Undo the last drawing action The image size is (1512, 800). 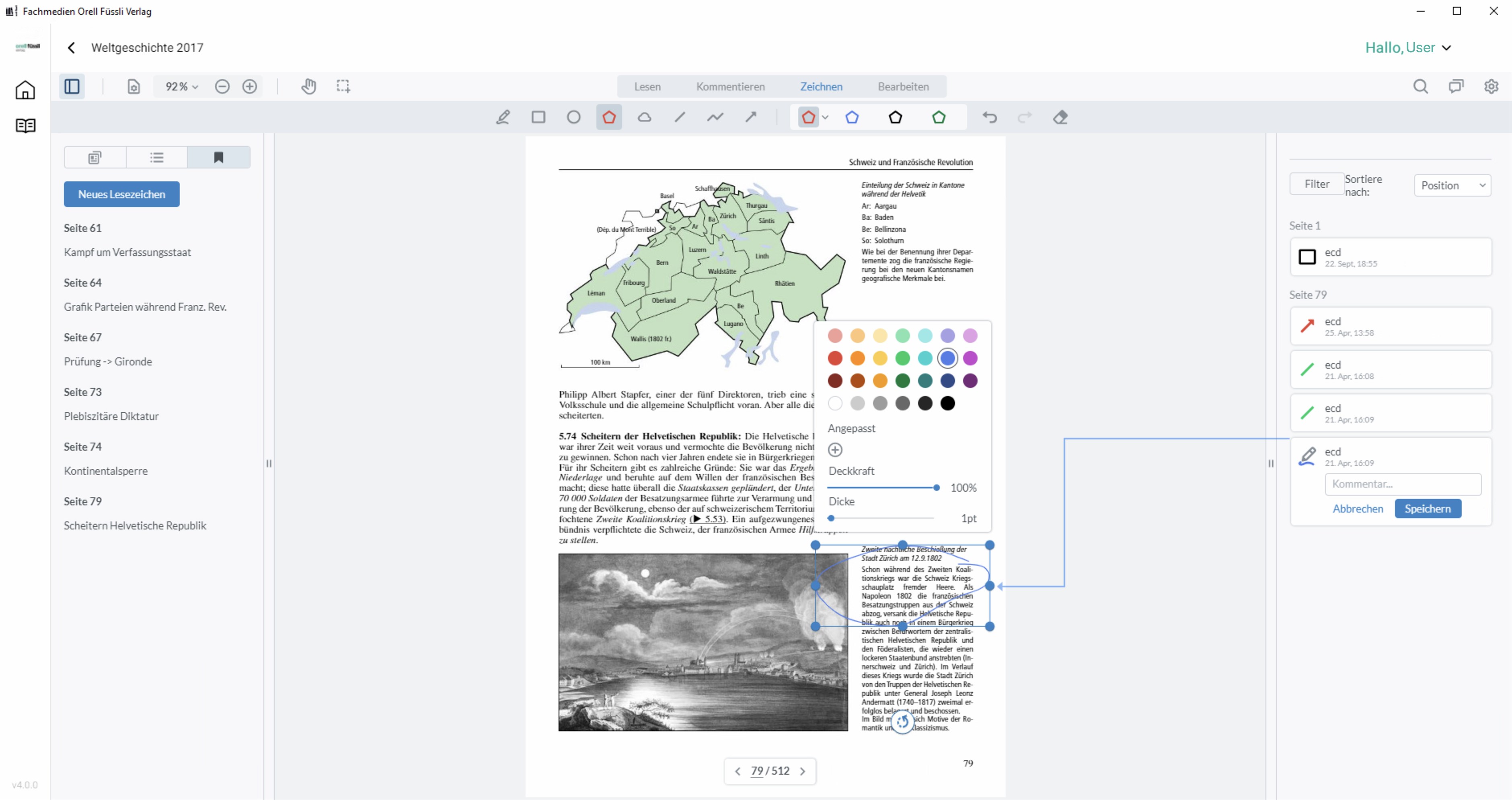[990, 117]
